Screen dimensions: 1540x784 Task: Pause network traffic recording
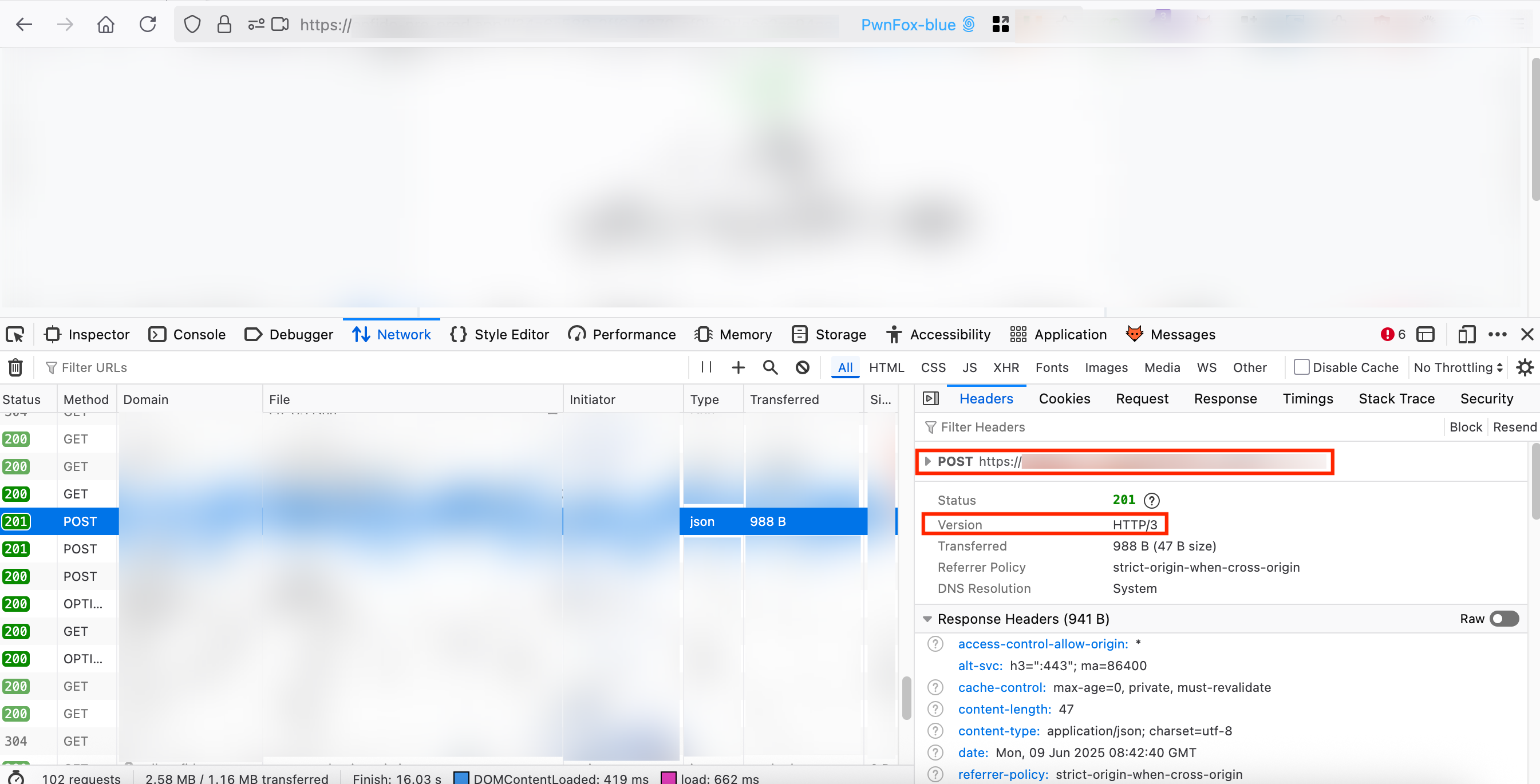pyautogui.click(x=705, y=367)
